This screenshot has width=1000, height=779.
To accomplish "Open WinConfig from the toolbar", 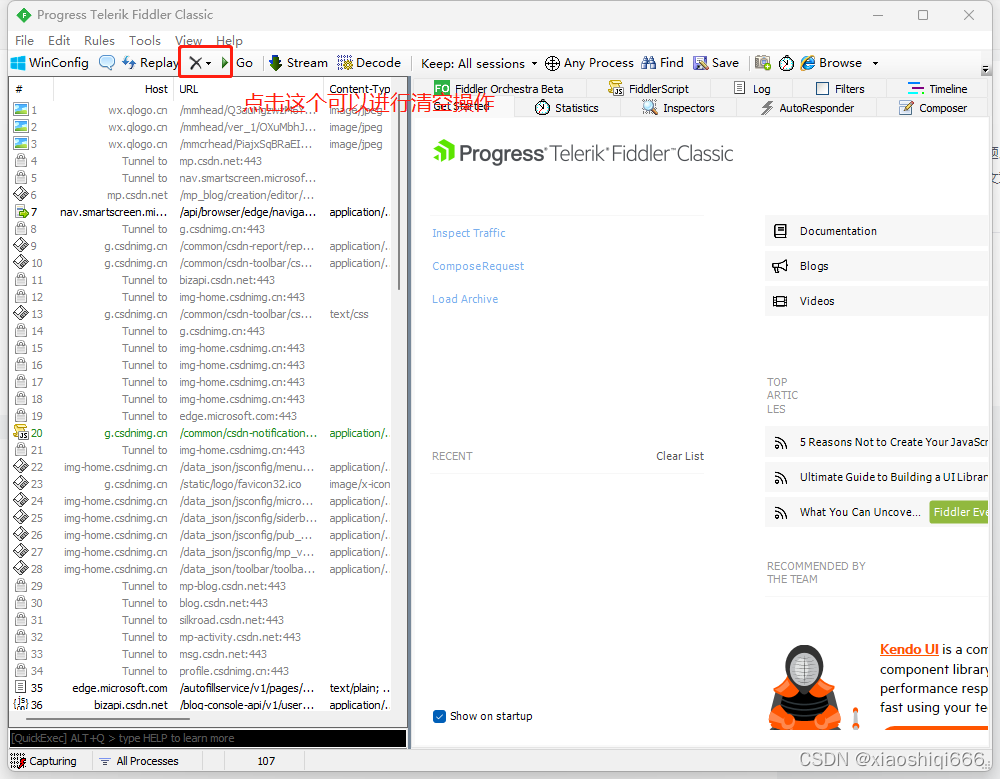I will 50,63.
